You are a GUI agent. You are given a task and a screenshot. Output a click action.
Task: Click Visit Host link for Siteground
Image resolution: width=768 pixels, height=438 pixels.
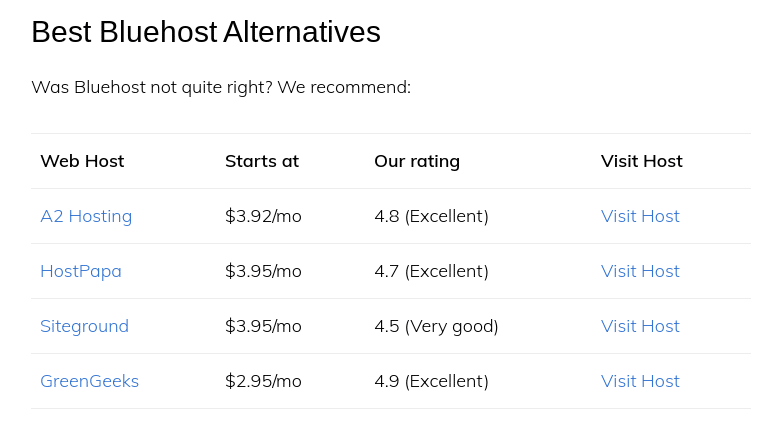[x=640, y=326]
